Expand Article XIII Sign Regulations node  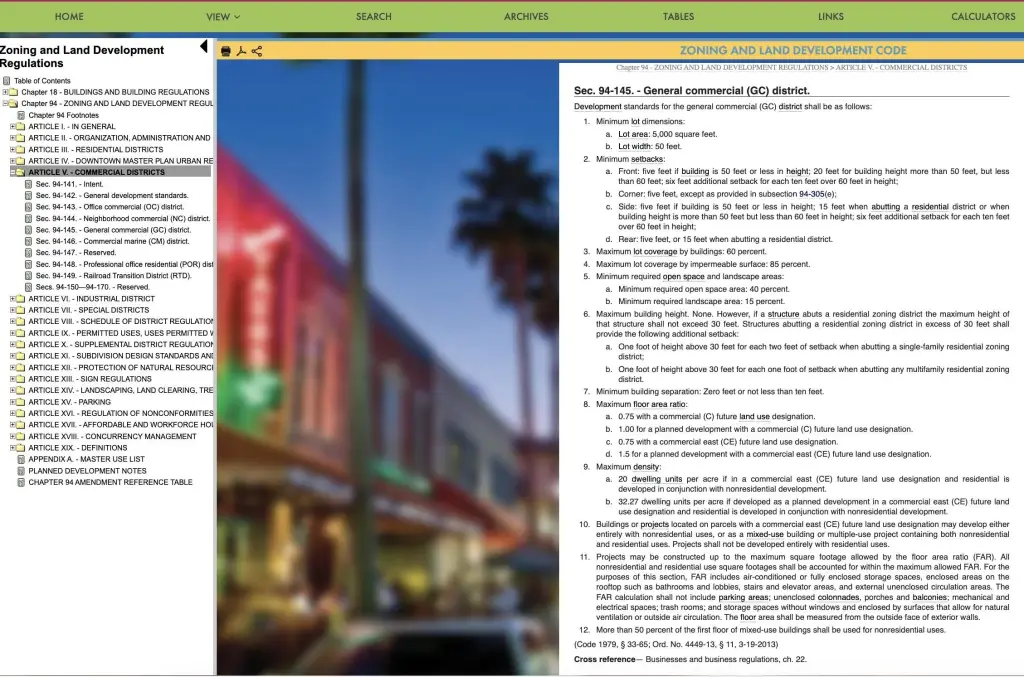click(12, 379)
